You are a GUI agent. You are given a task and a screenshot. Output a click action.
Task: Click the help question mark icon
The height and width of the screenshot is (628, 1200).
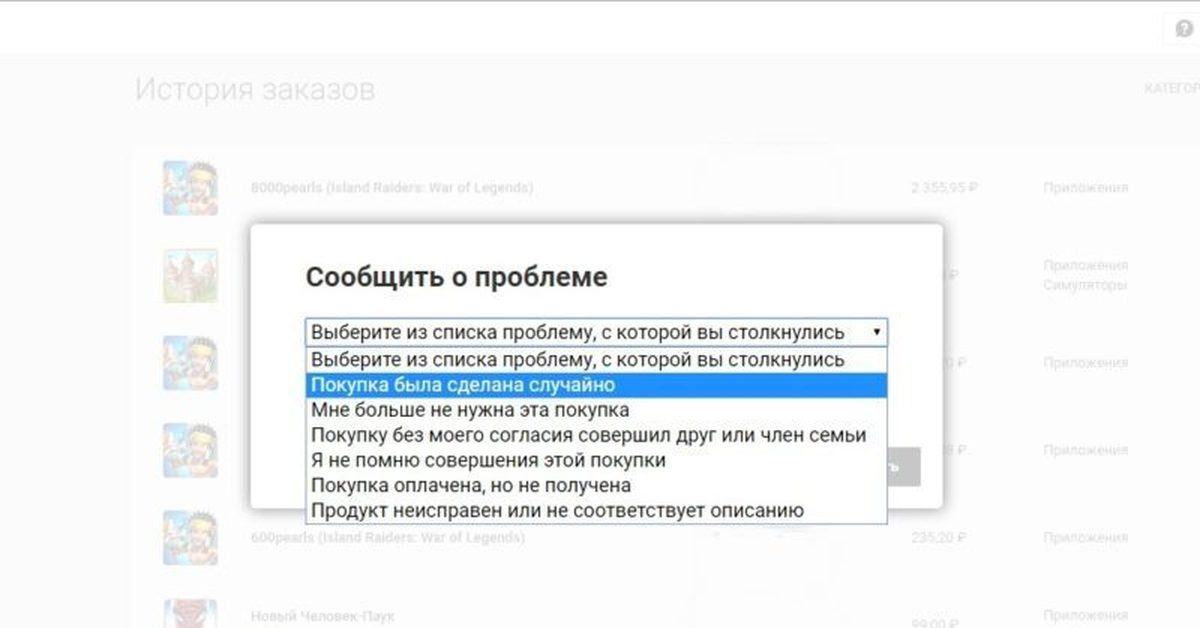coord(1184,28)
